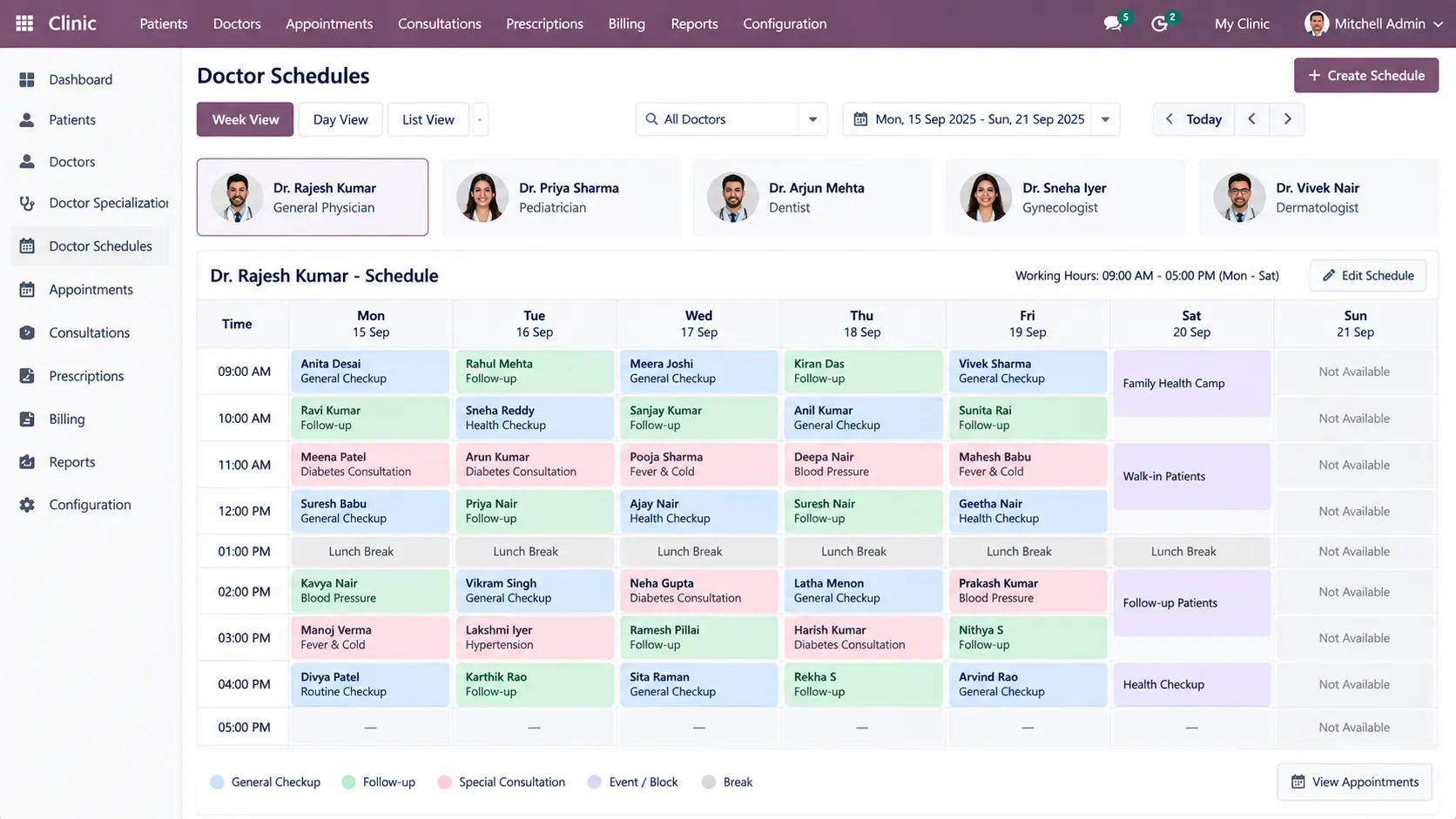Open the Prescriptions top menu

[x=544, y=23]
